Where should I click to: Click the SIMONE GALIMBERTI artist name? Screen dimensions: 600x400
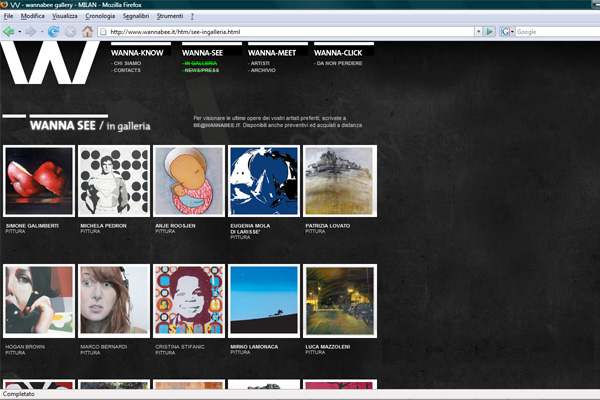point(32,226)
